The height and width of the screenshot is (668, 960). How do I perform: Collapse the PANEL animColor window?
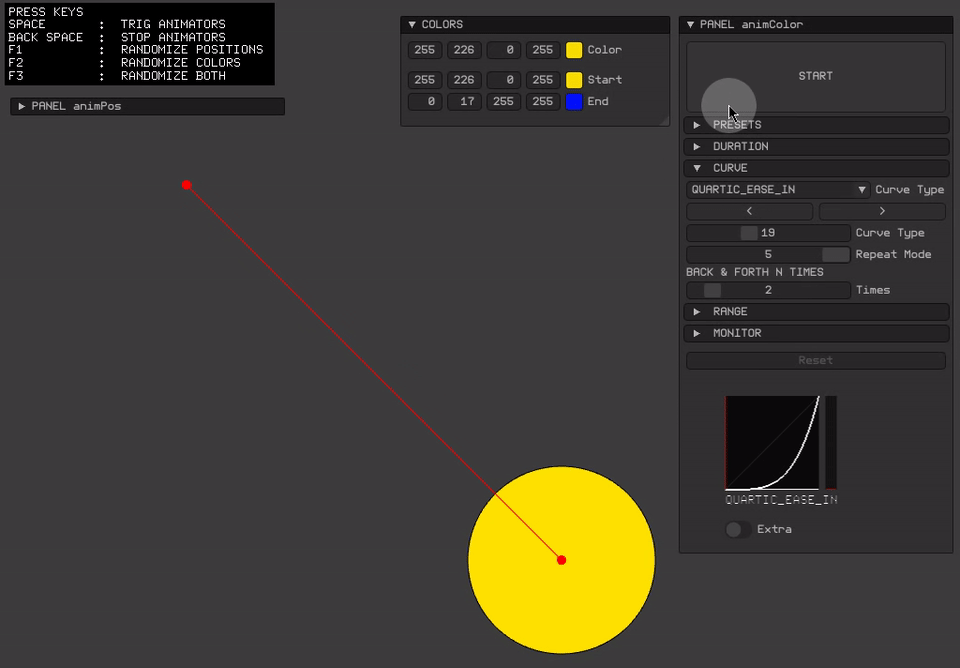pyautogui.click(x=691, y=24)
